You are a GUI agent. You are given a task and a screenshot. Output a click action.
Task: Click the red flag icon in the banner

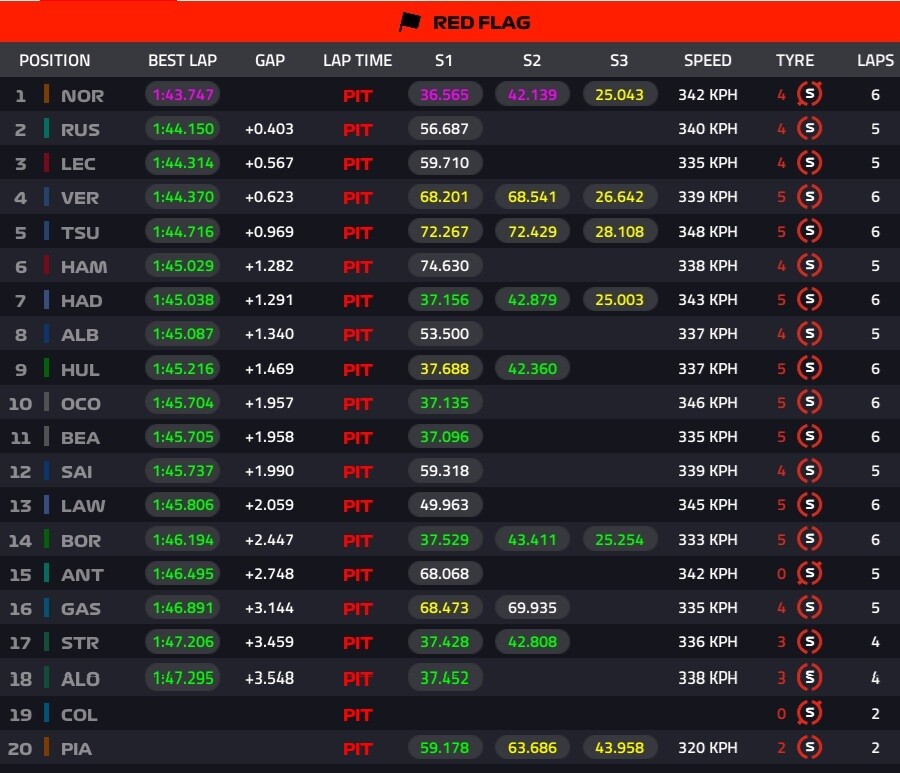(x=410, y=22)
